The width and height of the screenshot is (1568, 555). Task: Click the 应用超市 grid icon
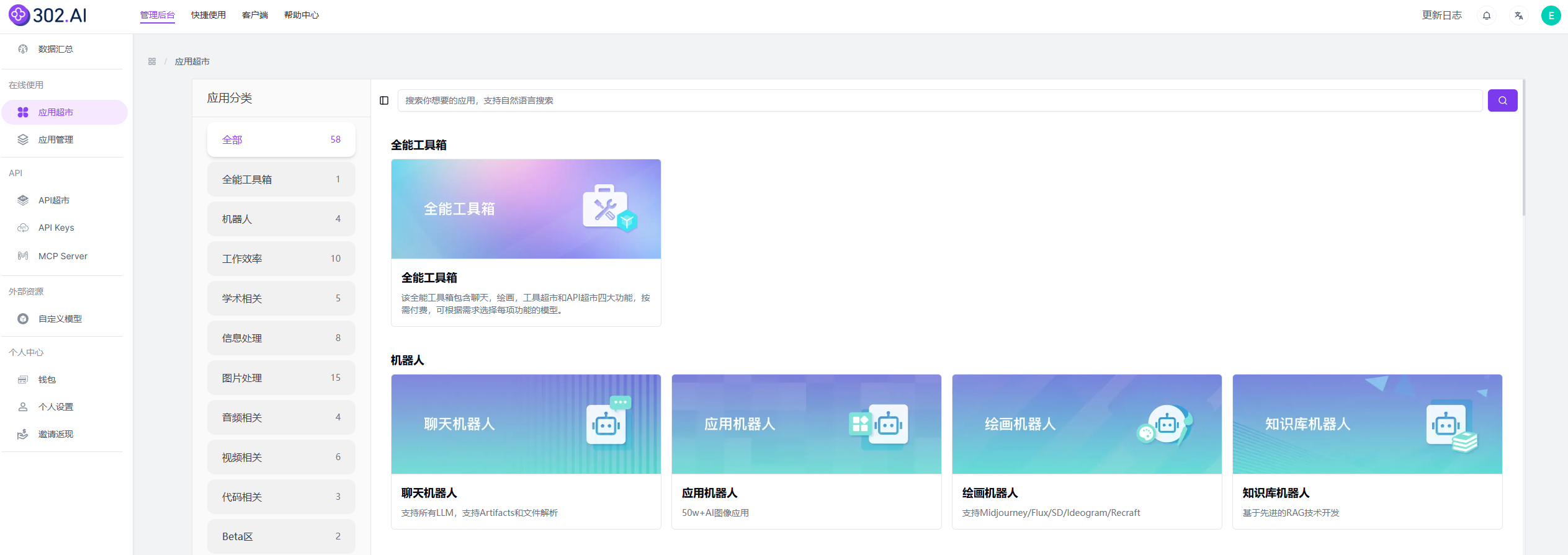tap(23, 112)
